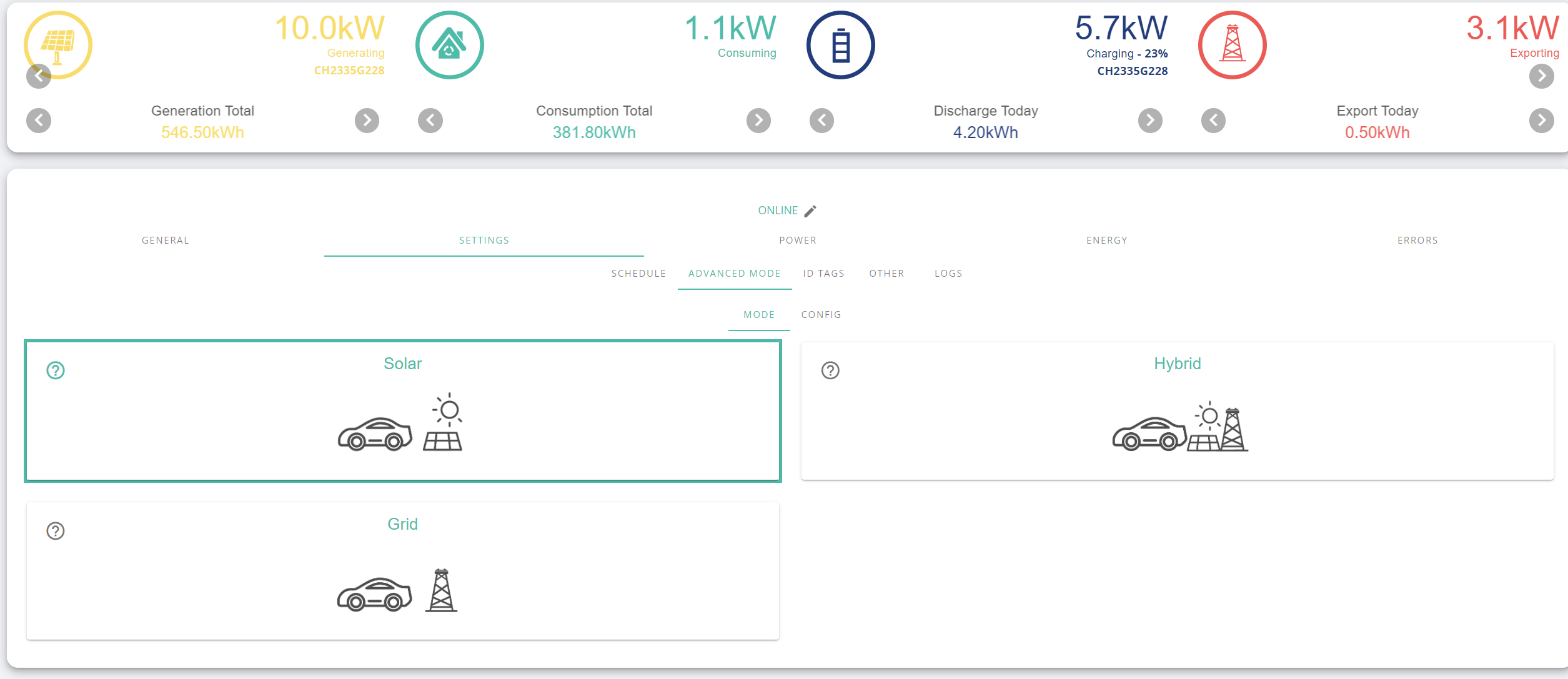The height and width of the screenshot is (679, 1568).
Task: Show previous stat before Consumption Total
Action: coord(430,121)
